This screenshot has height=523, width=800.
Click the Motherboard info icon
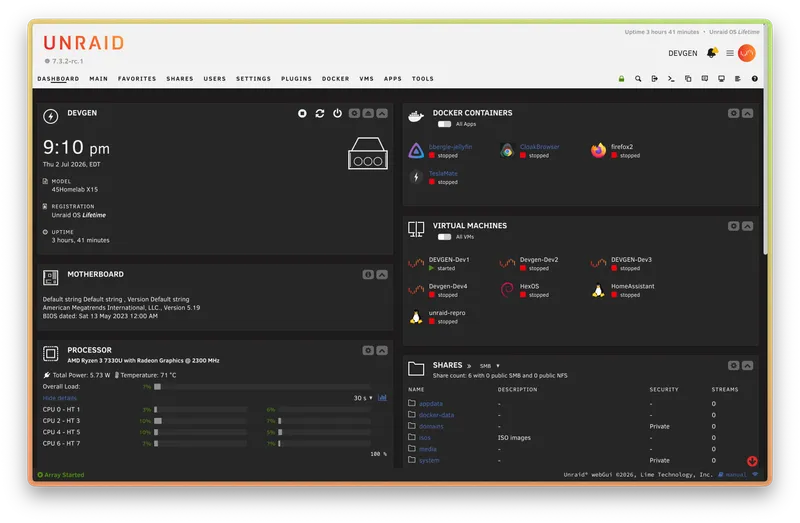(x=368, y=275)
